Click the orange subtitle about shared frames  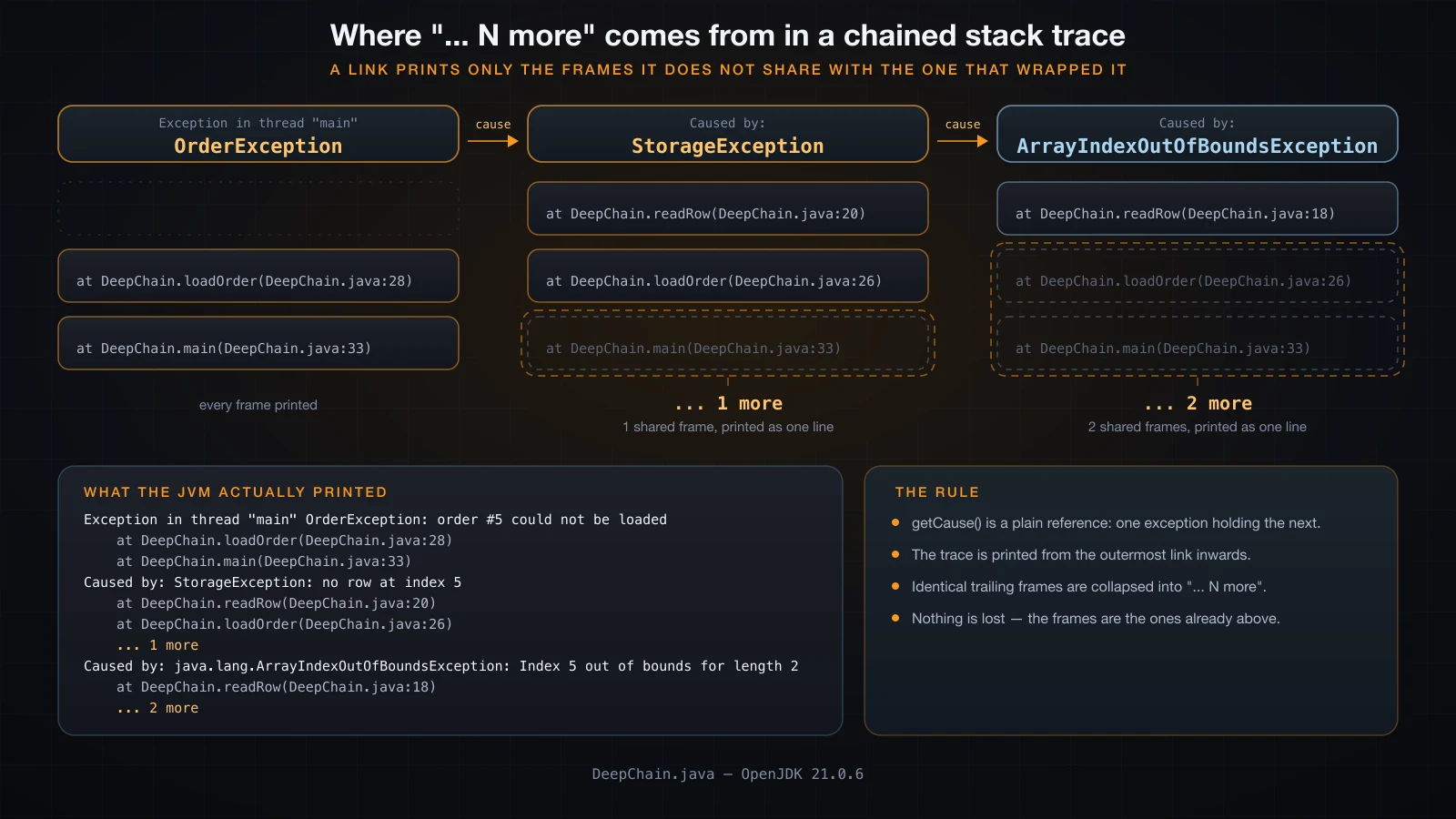click(x=728, y=70)
